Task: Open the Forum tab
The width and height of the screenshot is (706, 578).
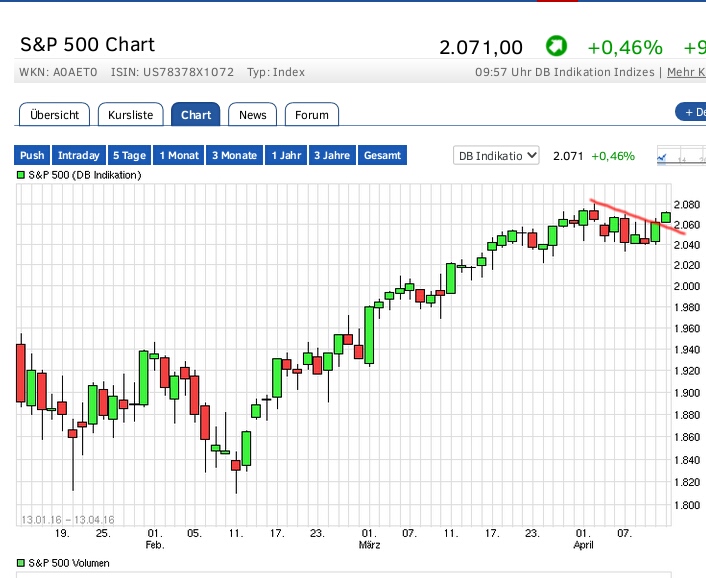Action: [312, 115]
